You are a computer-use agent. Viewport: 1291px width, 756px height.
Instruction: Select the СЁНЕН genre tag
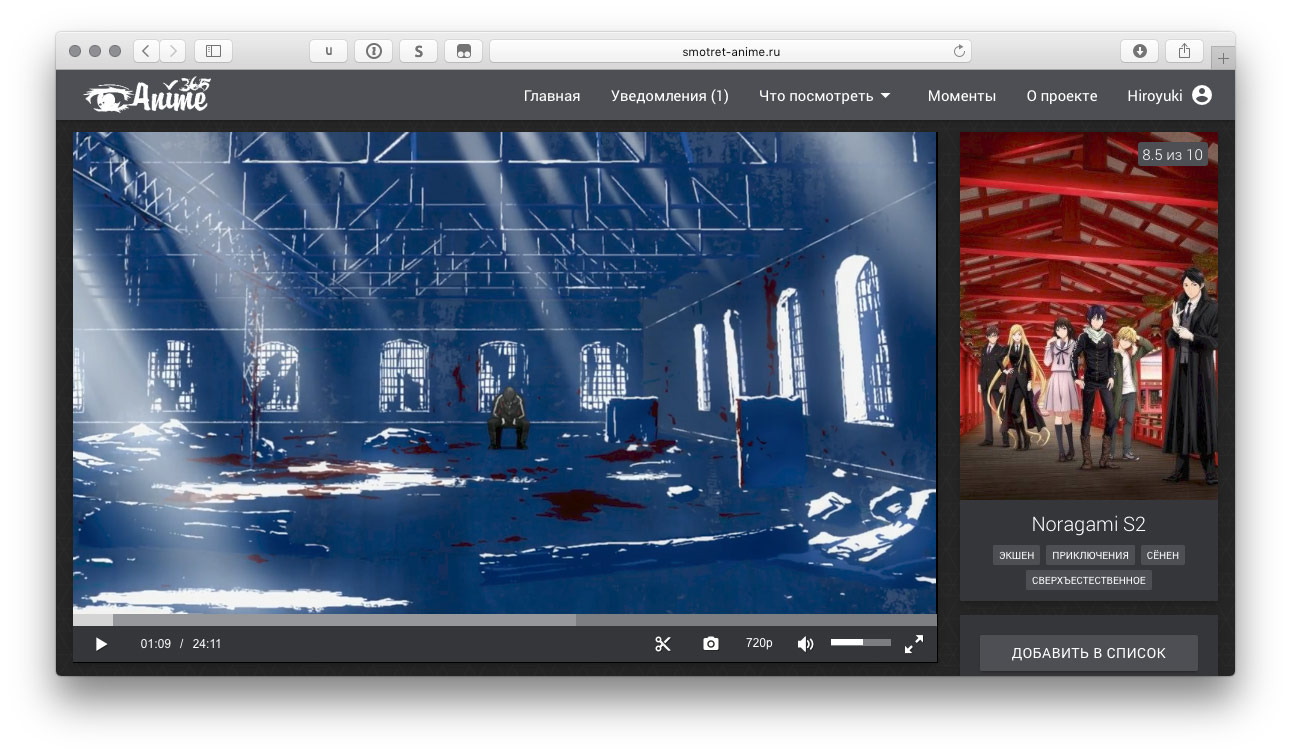click(x=1162, y=555)
